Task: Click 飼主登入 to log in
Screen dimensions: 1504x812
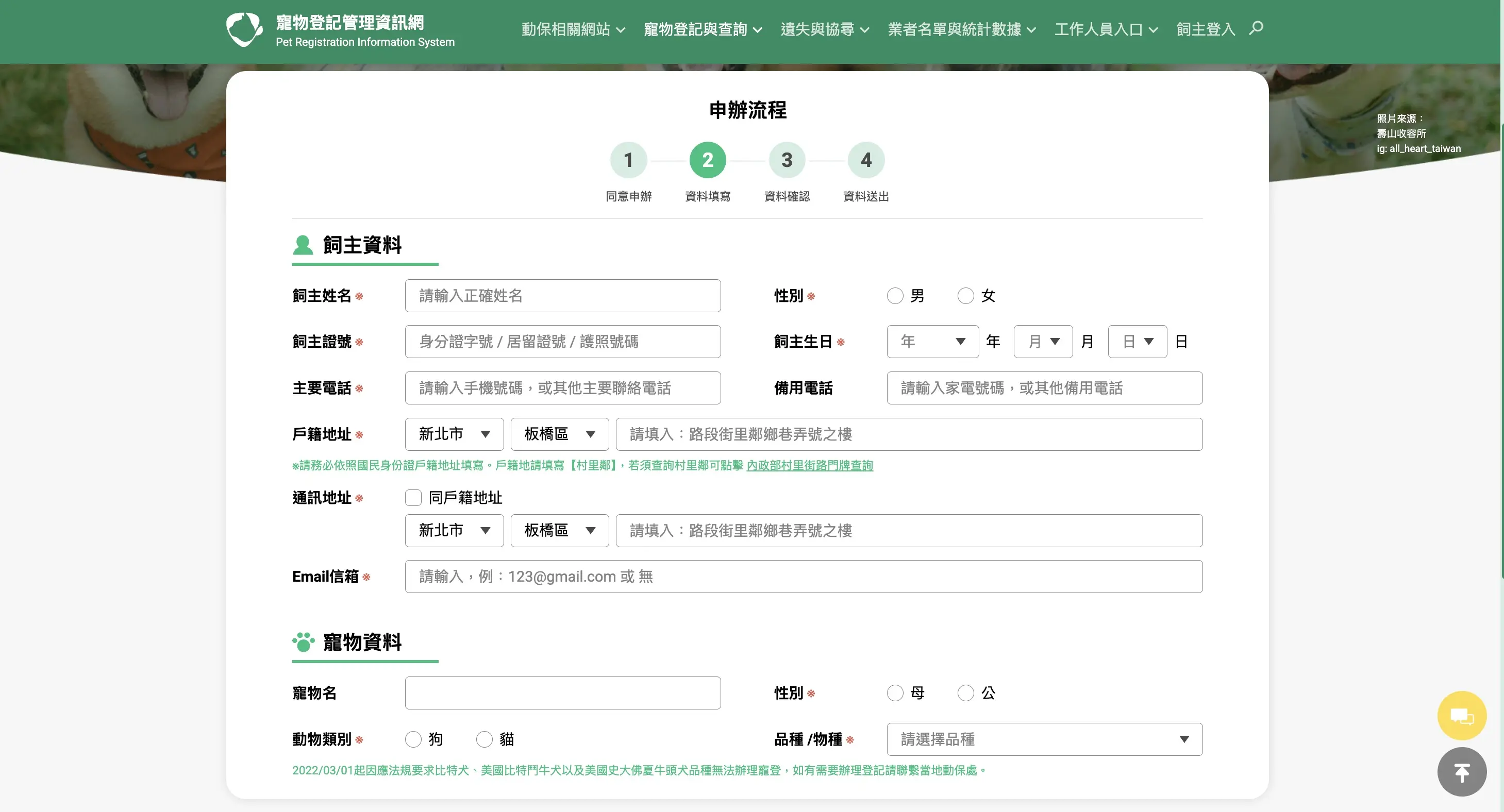Action: (1205, 29)
